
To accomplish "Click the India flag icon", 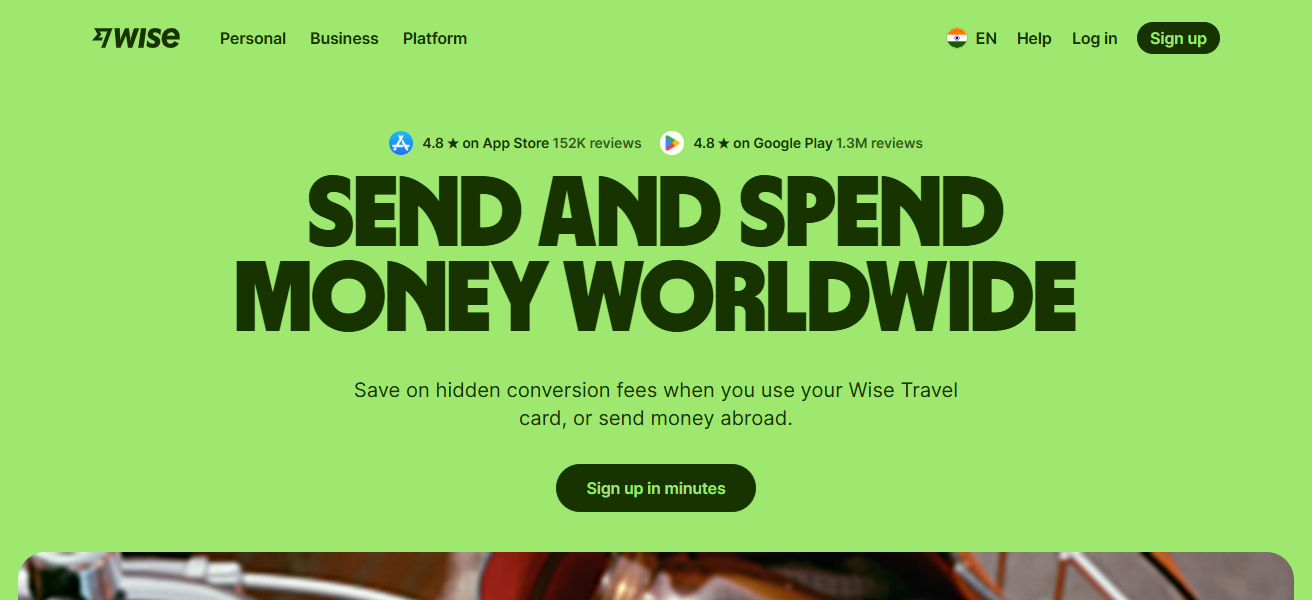I will 957,38.
